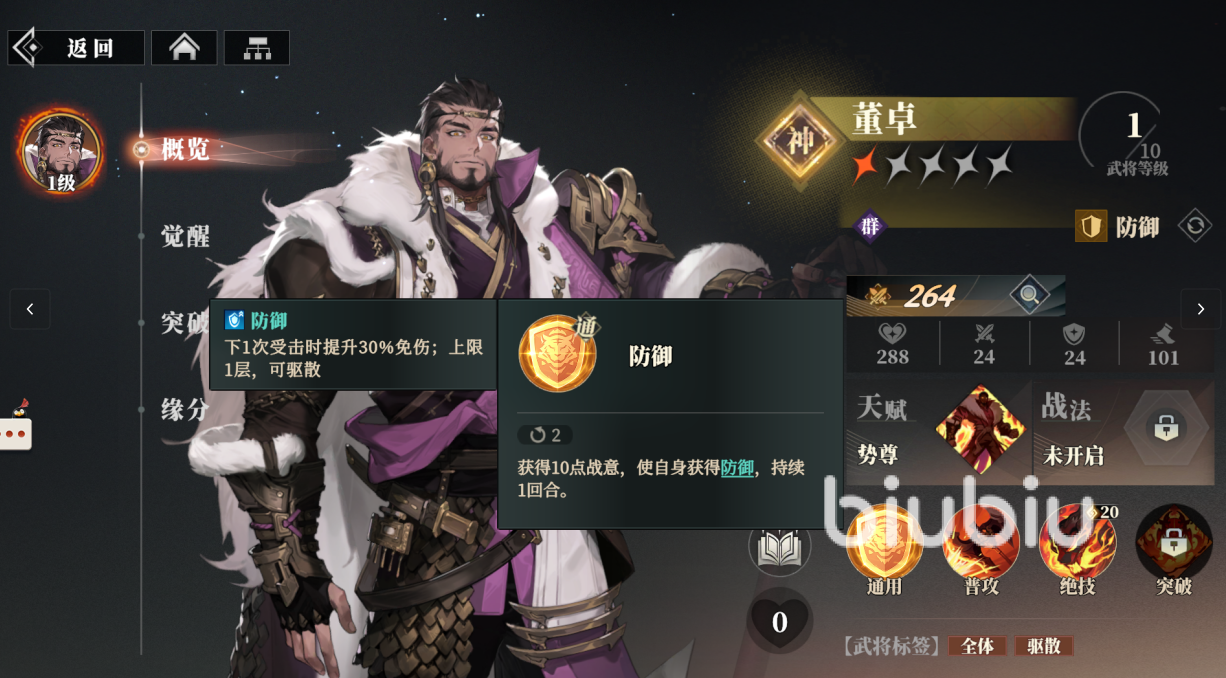Tap the locked 战法 hexagon slot
The width and height of the screenshot is (1226, 678).
coord(1165,428)
